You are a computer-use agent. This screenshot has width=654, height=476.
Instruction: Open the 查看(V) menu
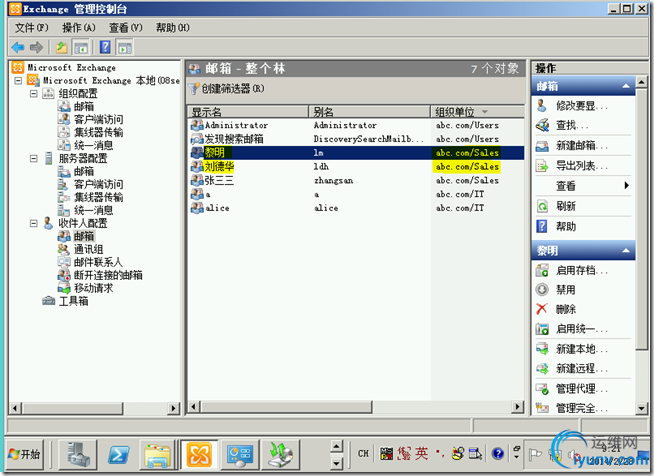(126, 28)
